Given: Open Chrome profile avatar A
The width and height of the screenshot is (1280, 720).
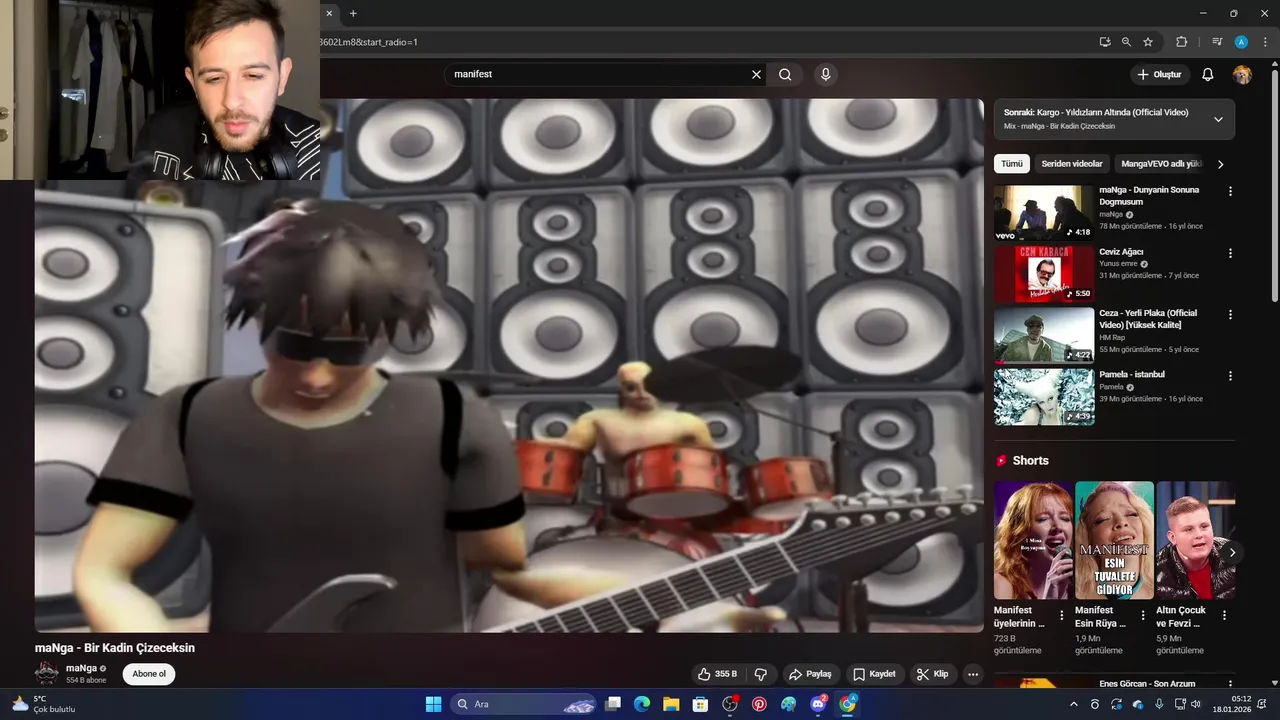Looking at the screenshot, I should [1241, 42].
